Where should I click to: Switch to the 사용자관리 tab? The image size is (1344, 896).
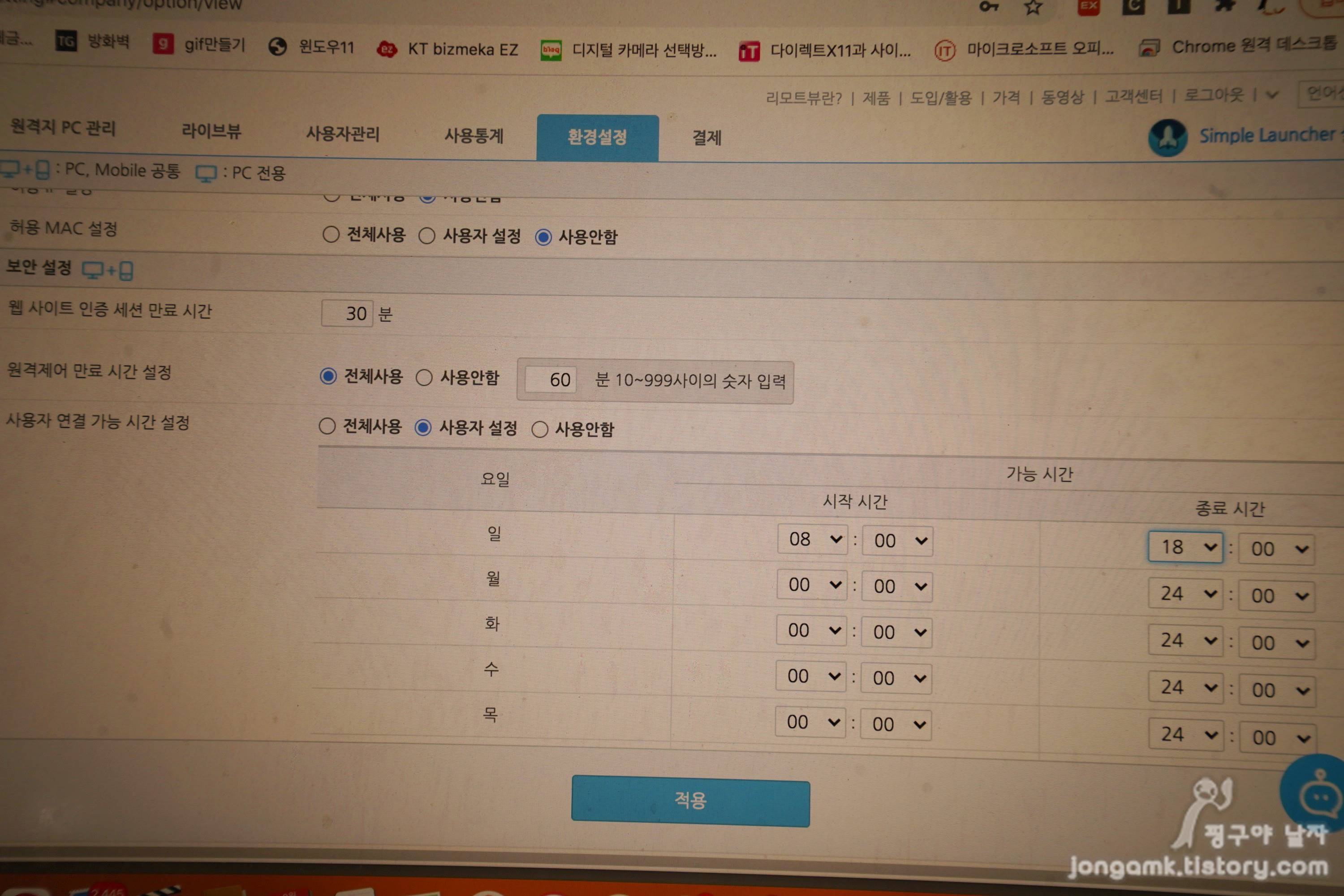(343, 134)
